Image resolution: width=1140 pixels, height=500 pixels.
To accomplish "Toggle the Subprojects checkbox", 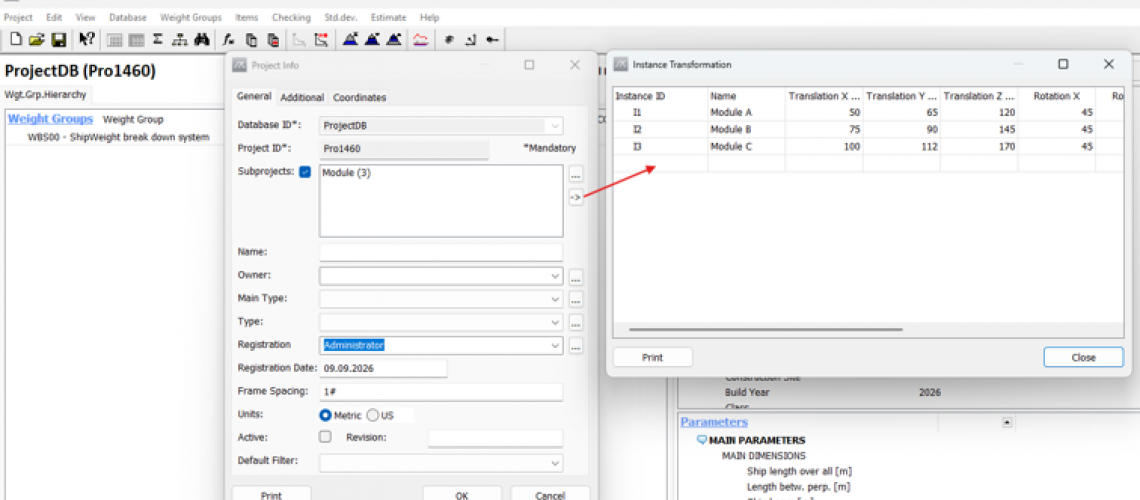I will pos(305,172).
